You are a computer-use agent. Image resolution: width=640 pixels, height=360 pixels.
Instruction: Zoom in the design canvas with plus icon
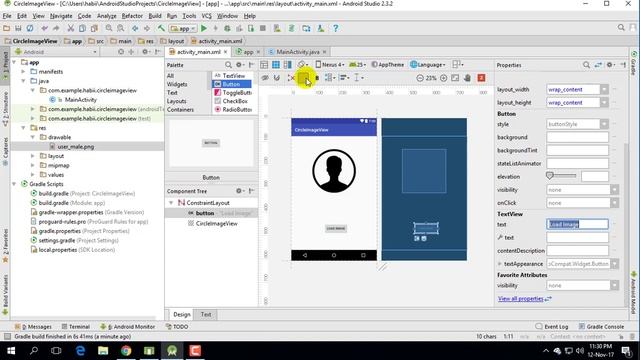point(443,78)
